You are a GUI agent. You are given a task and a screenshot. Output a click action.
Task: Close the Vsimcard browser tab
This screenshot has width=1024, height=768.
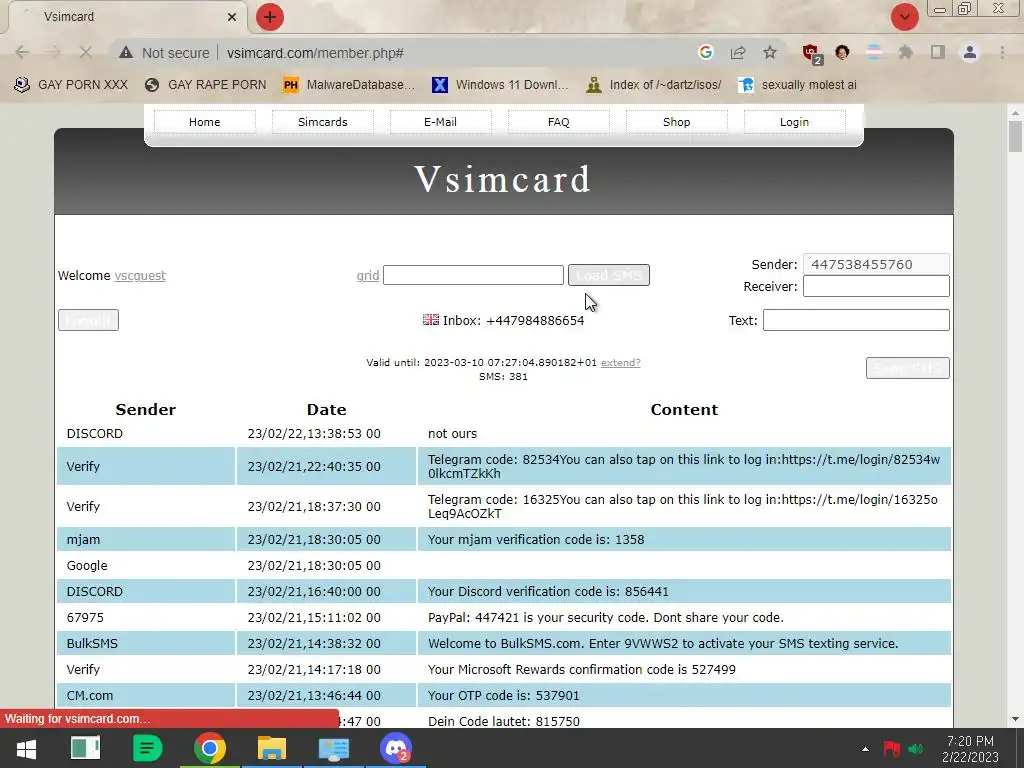(232, 17)
